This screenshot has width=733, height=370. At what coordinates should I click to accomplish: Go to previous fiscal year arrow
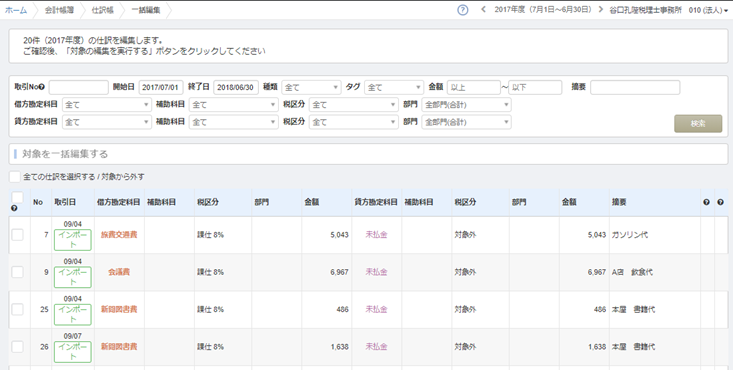[483, 9]
